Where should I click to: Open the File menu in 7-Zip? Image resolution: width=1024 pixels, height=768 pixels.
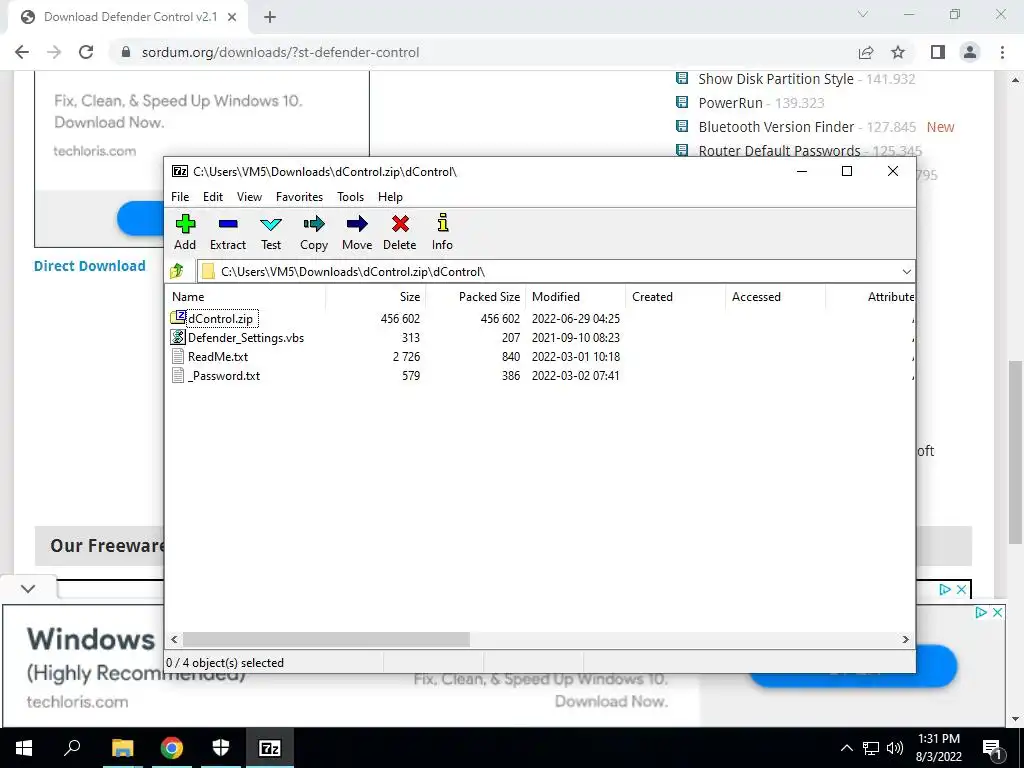[x=180, y=197]
